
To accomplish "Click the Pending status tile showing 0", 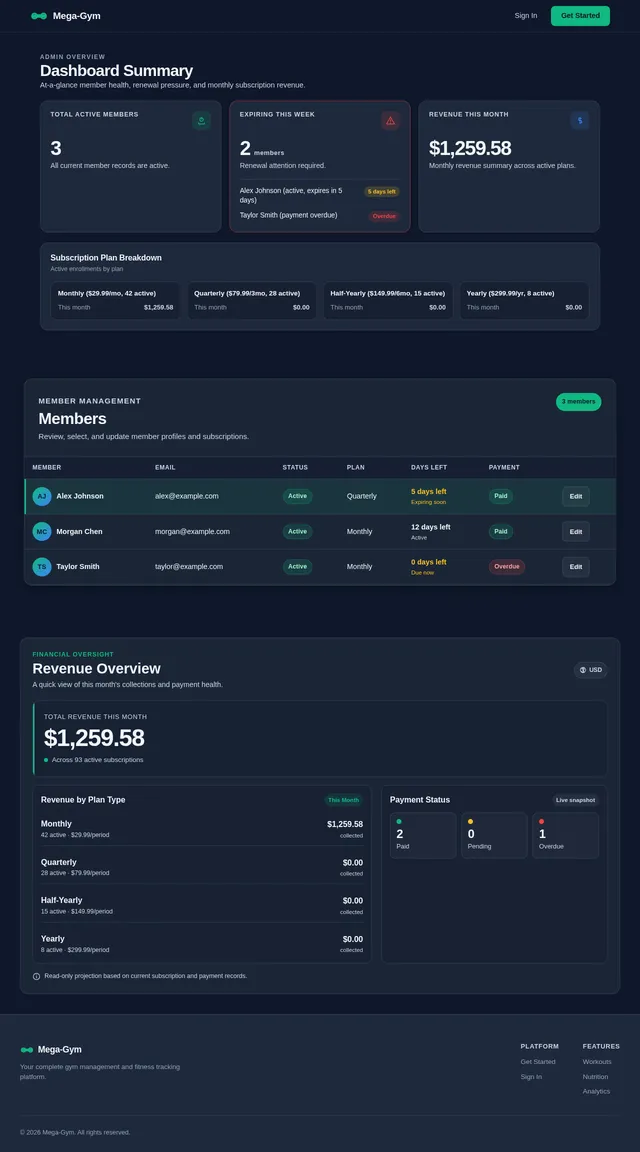I will (495, 835).
